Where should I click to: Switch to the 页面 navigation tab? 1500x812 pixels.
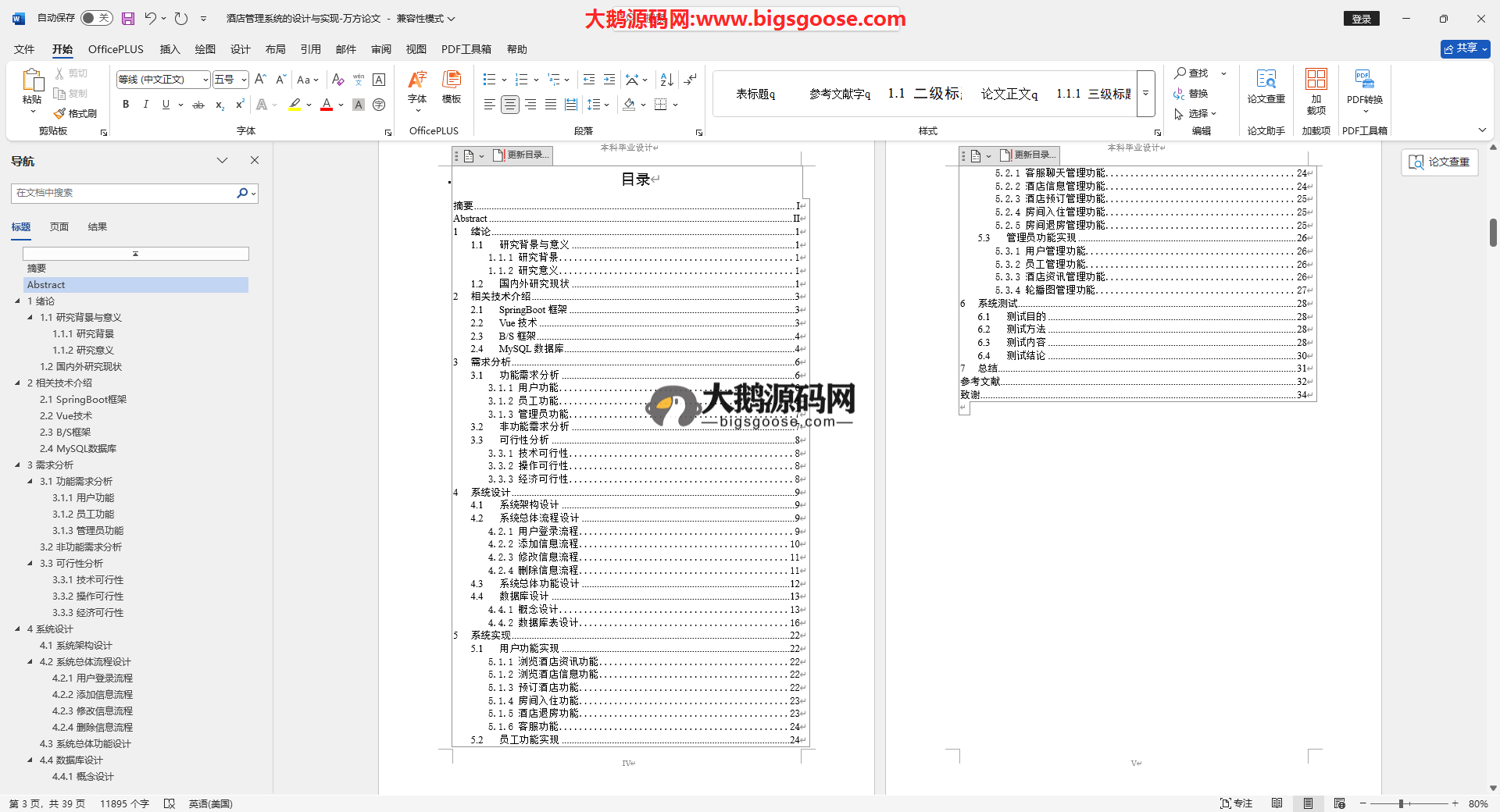coord(59,227)
